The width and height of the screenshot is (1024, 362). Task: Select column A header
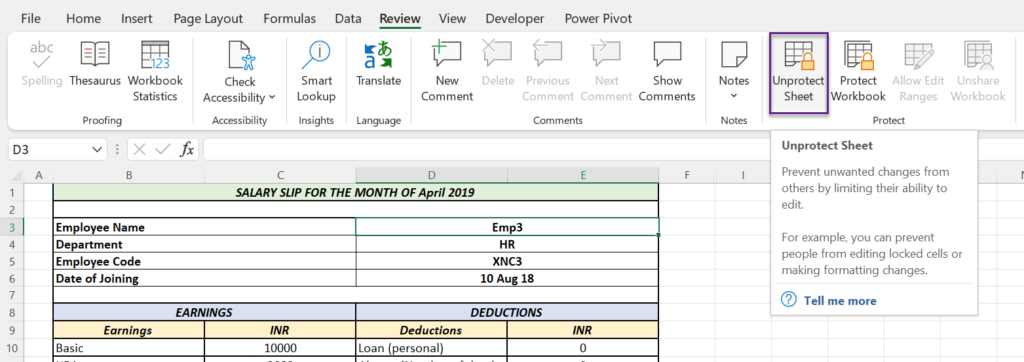coord(39,175)
